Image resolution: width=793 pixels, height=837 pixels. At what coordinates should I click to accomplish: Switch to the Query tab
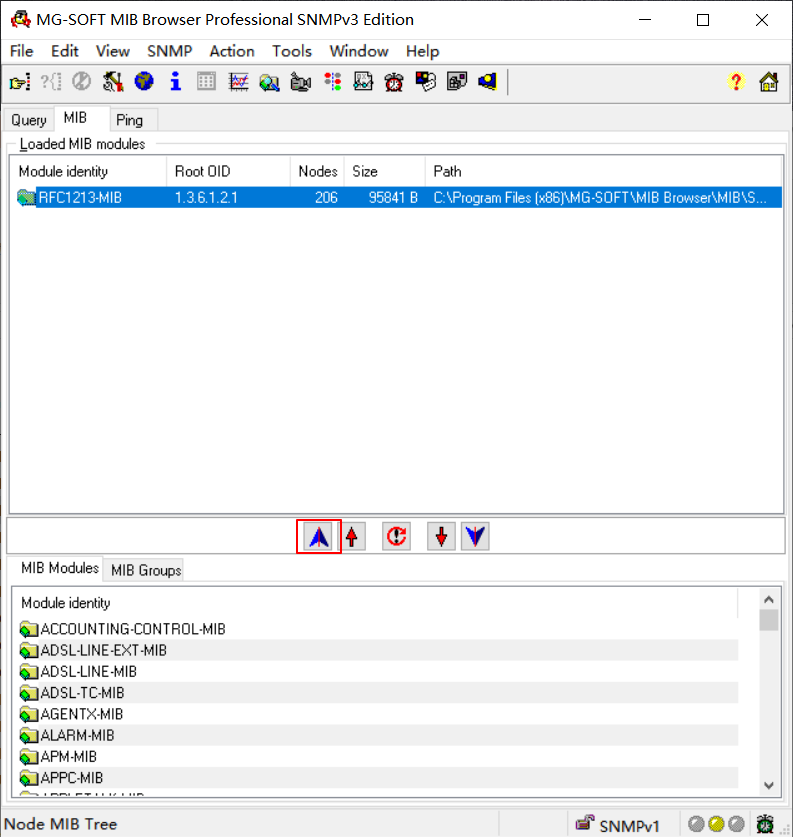(x=29, y=120)
